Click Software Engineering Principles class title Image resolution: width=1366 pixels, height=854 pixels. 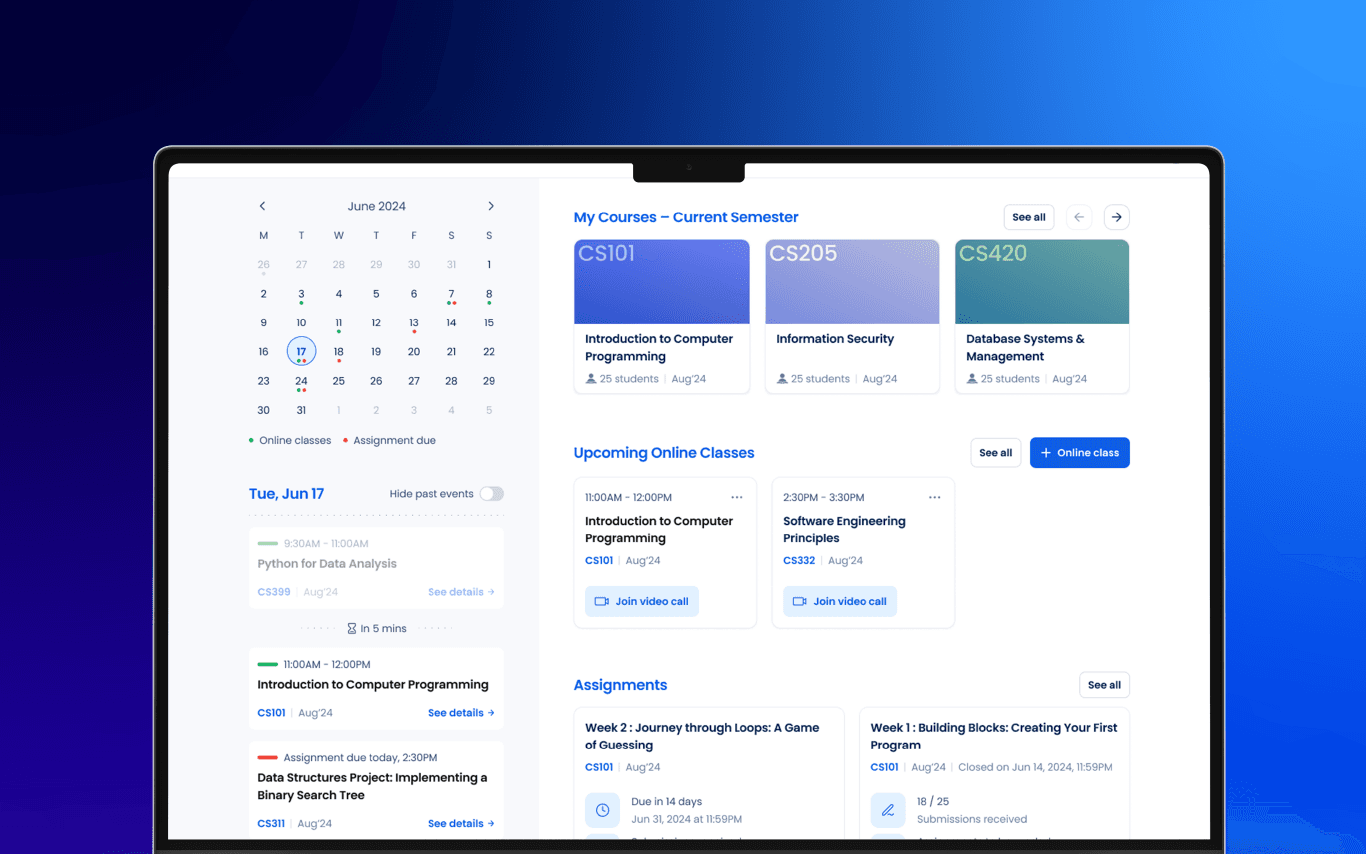844,530
